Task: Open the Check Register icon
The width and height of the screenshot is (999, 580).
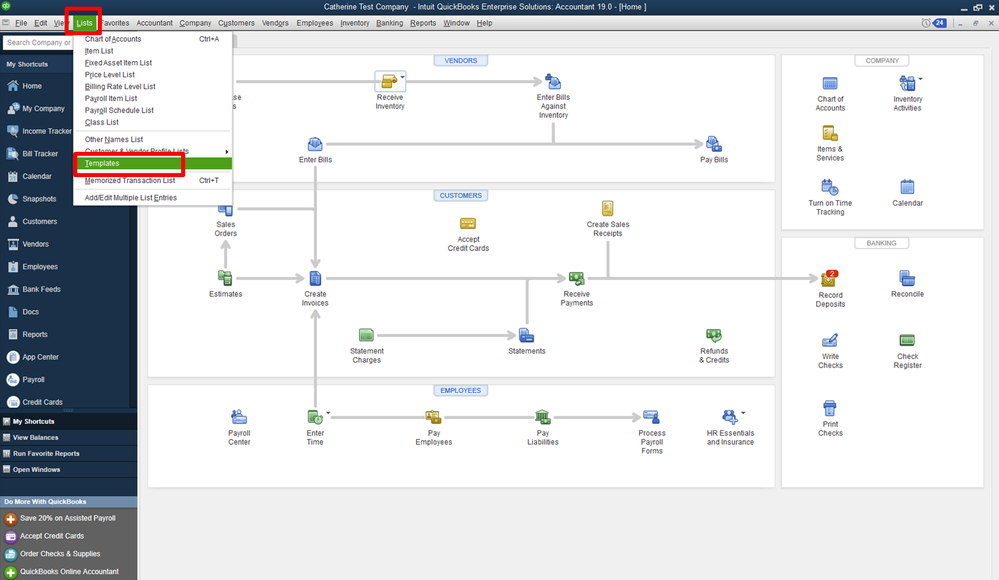Action: point(907,340)
